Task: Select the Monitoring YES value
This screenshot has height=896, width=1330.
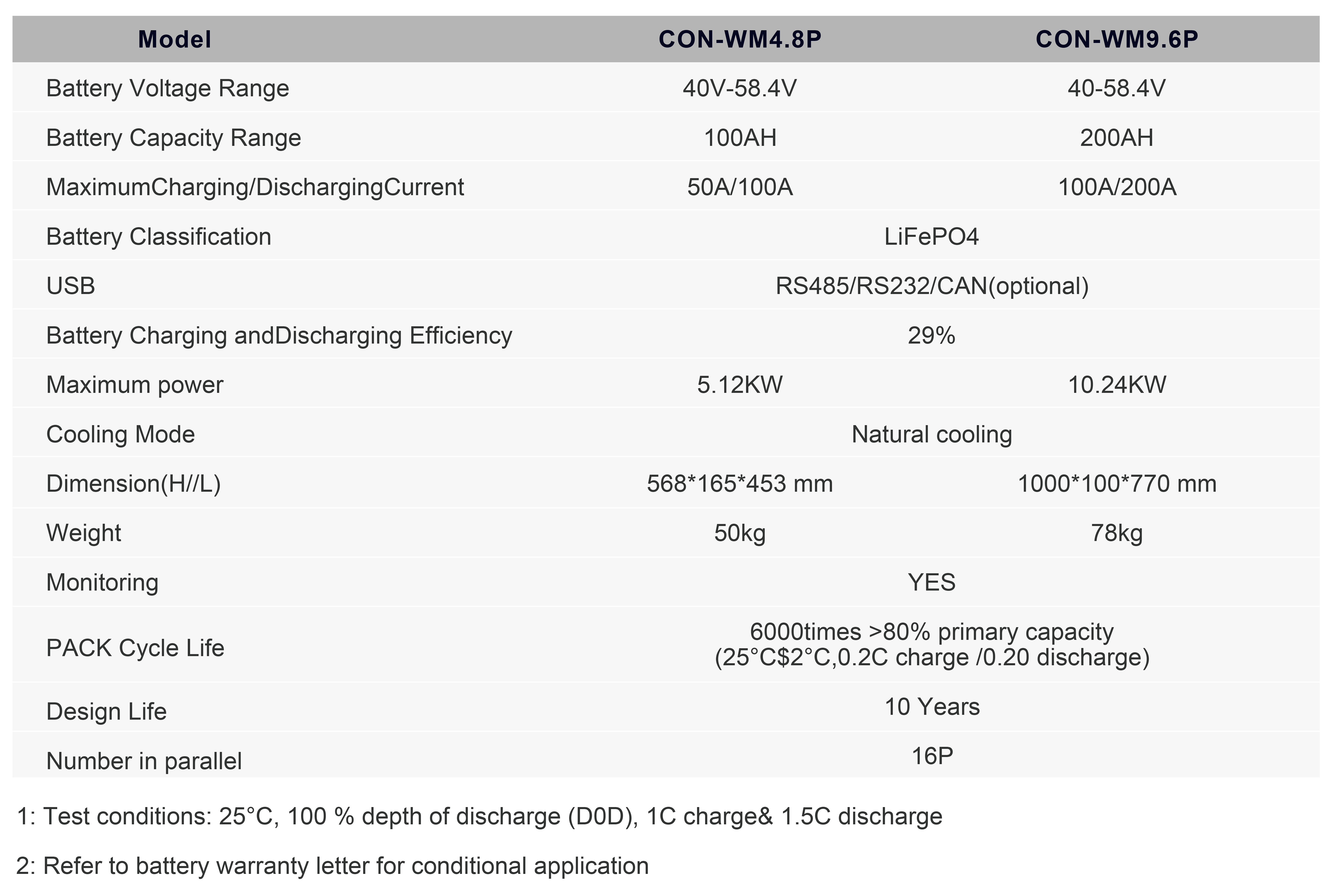Action: (x=931, y=582)
